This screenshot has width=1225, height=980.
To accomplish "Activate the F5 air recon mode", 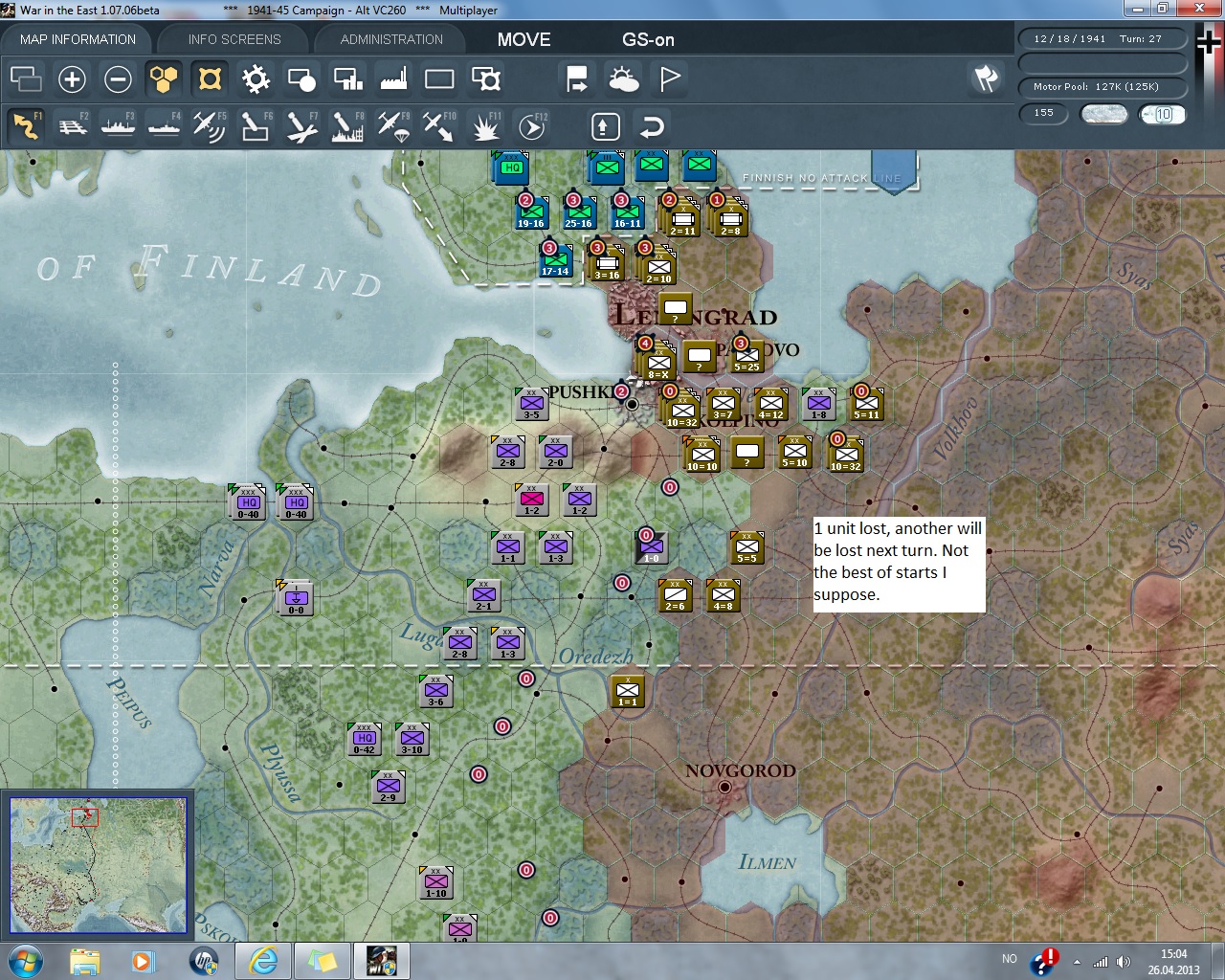I will (x=210, y=126).
